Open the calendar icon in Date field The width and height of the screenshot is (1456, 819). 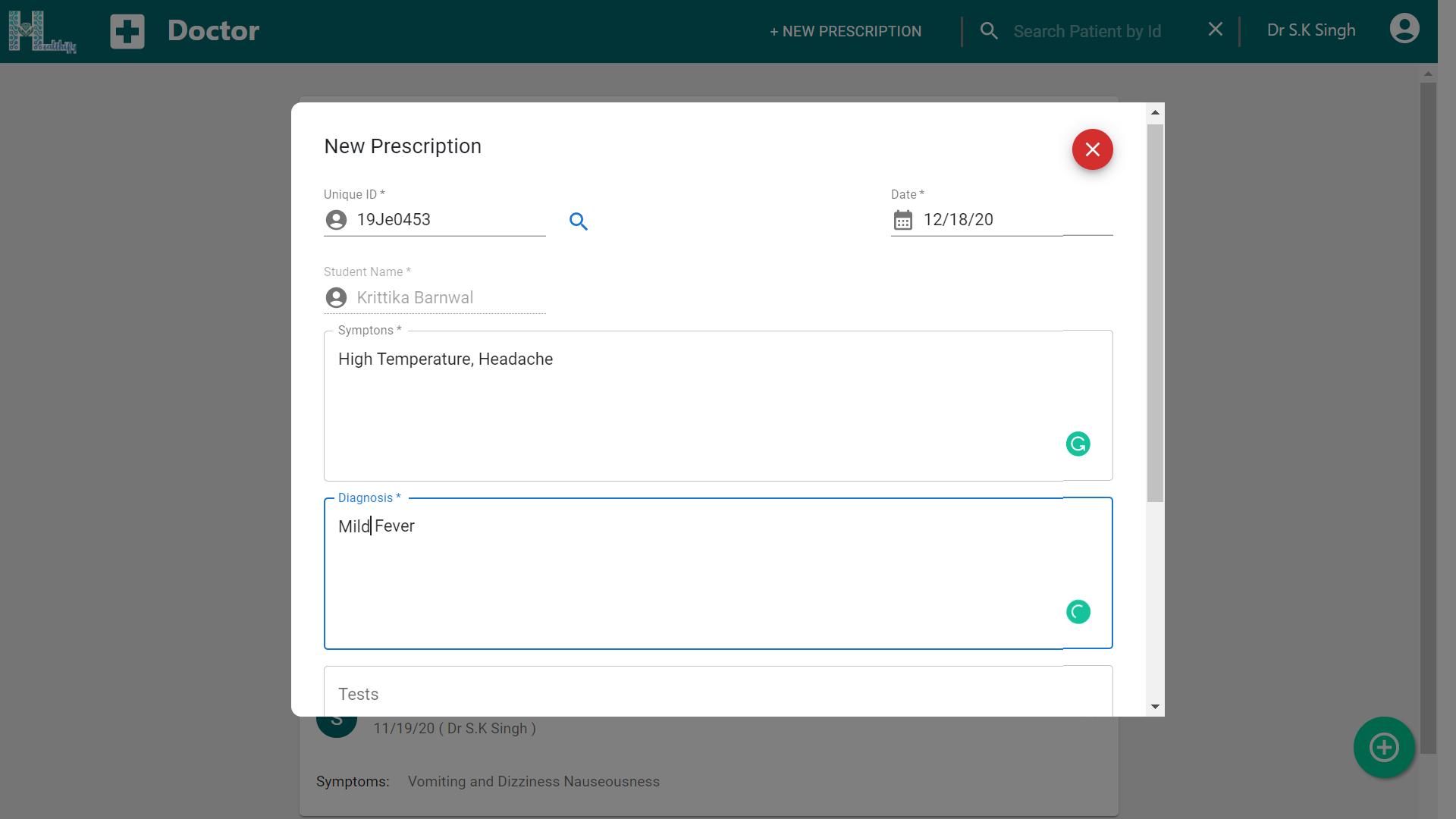coord(902,221)
